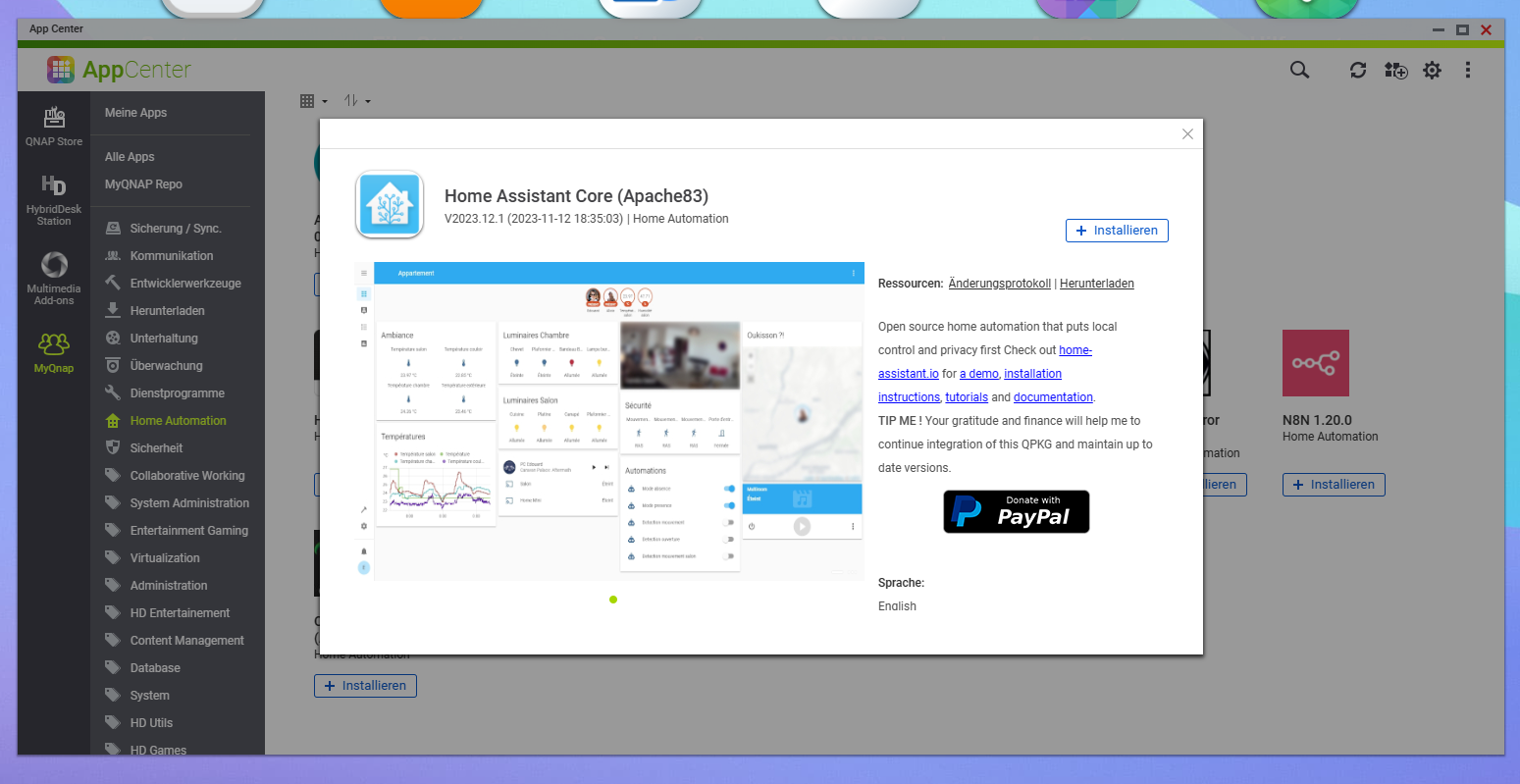Image resolution: width=1520 pixels, height=784 pixels.
Task: Install the N8N 1.20.0 app
Action: tap(1334, 485)
